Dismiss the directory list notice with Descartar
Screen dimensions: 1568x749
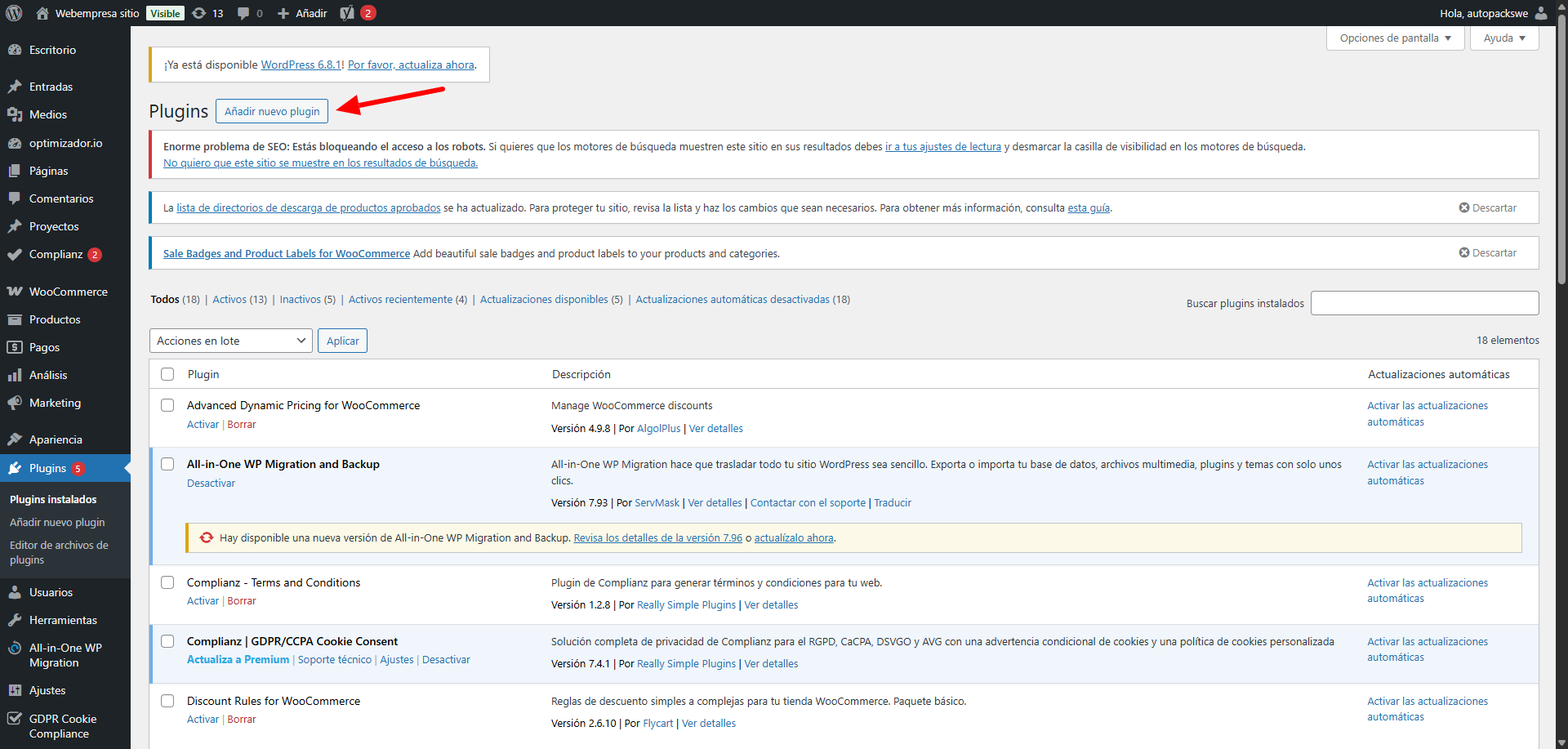[x=1487, y=208]
